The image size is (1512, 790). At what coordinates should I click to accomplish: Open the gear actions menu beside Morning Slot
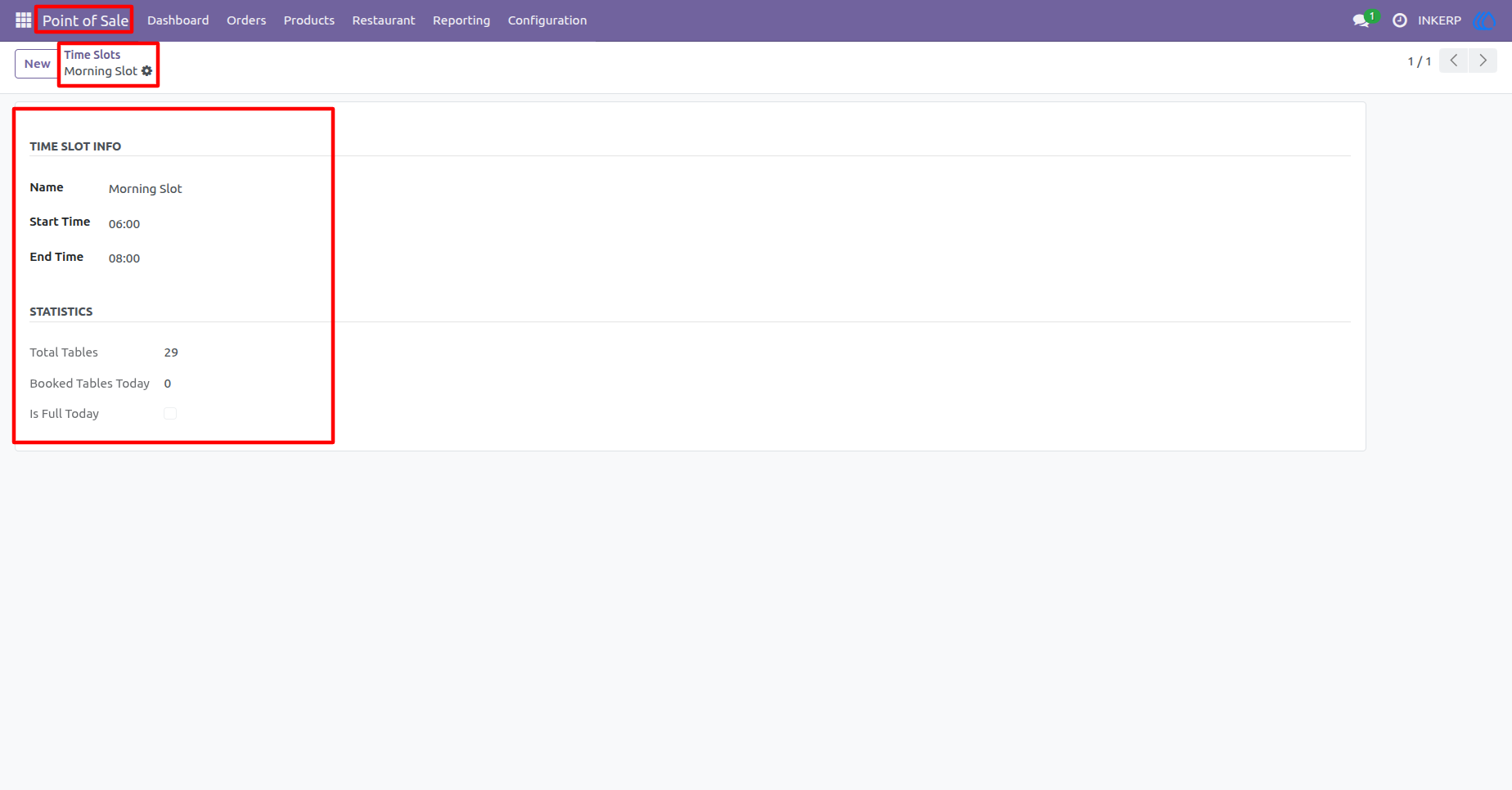point(147,71)
